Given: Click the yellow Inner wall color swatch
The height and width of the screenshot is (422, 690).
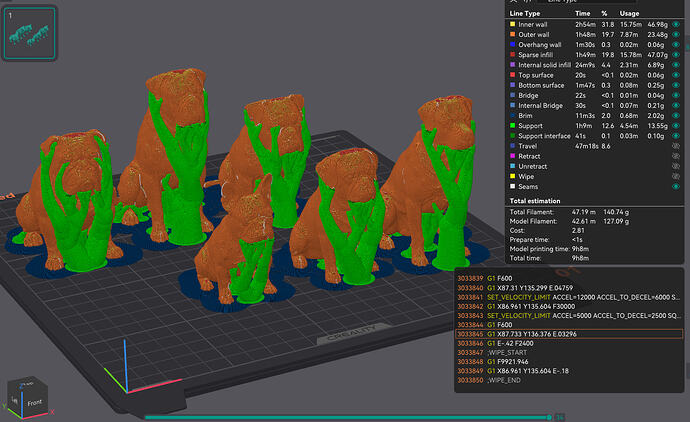Looking at the screenshot, I should tap(512, 24).
